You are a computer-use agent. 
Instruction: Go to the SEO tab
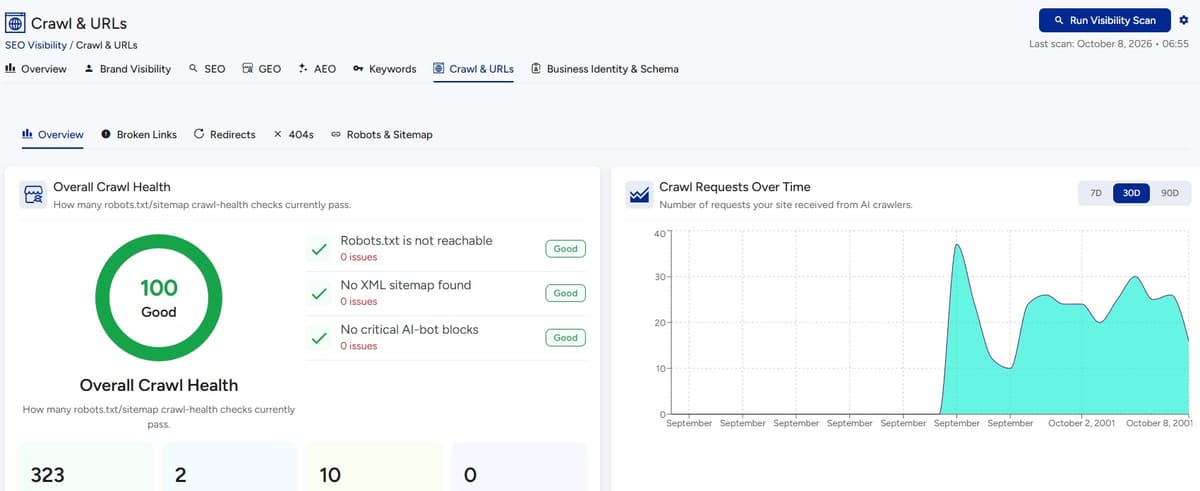[x=207, y=69]
